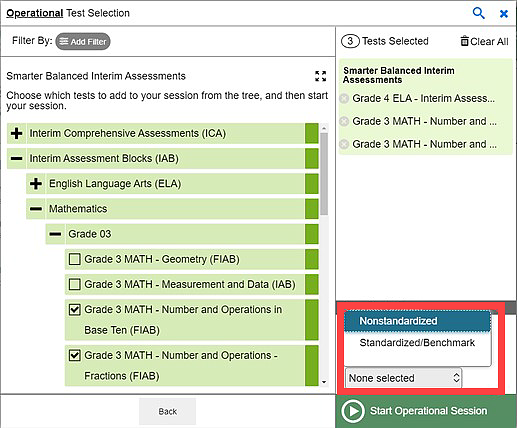Uncheck Number and Operations - Fractions
Viewport: 517px width, 428px height.
coord(74,355)
